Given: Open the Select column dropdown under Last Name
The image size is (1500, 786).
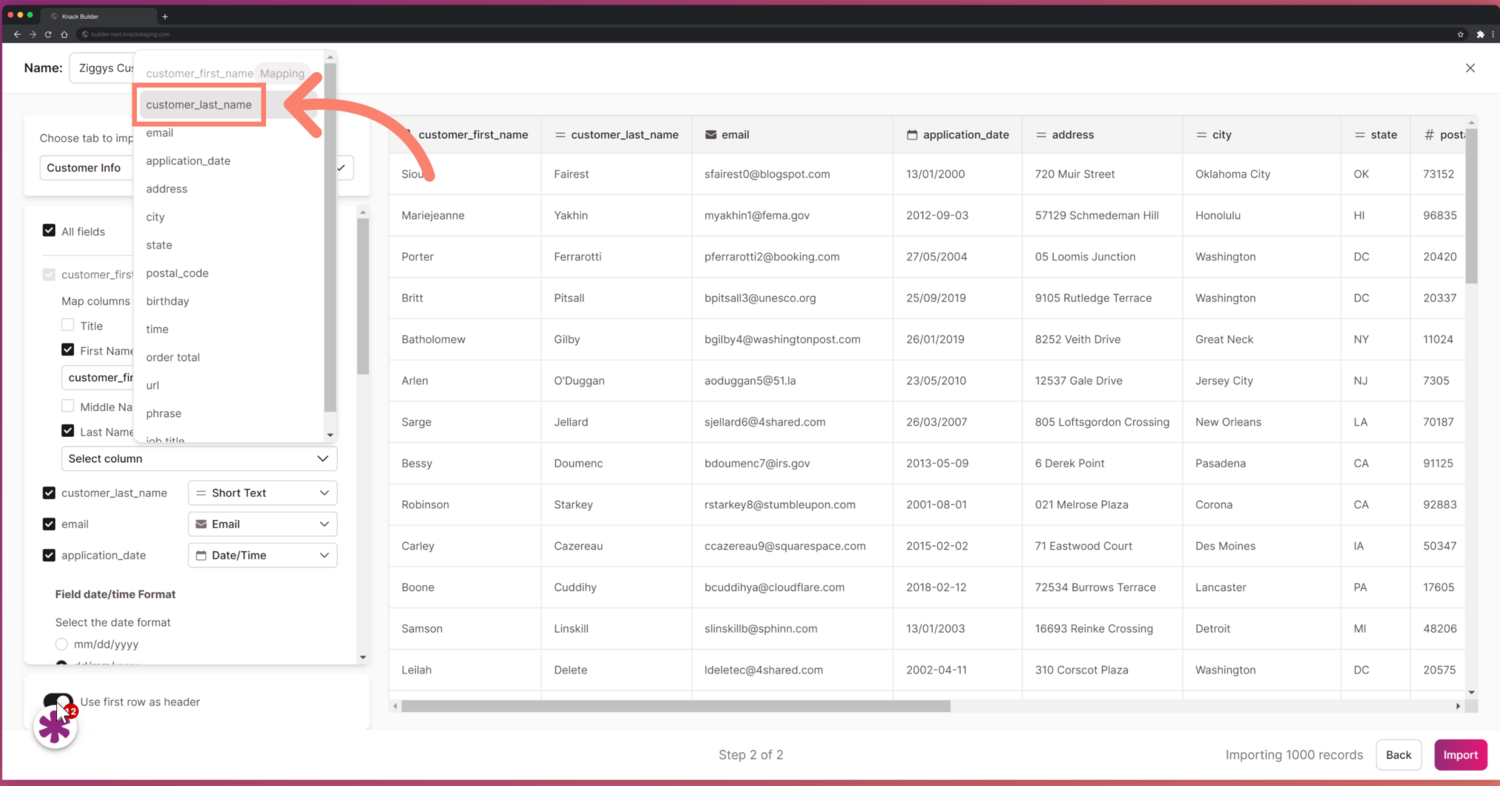Looking at the screenshot, I should (x=199, y=458).
